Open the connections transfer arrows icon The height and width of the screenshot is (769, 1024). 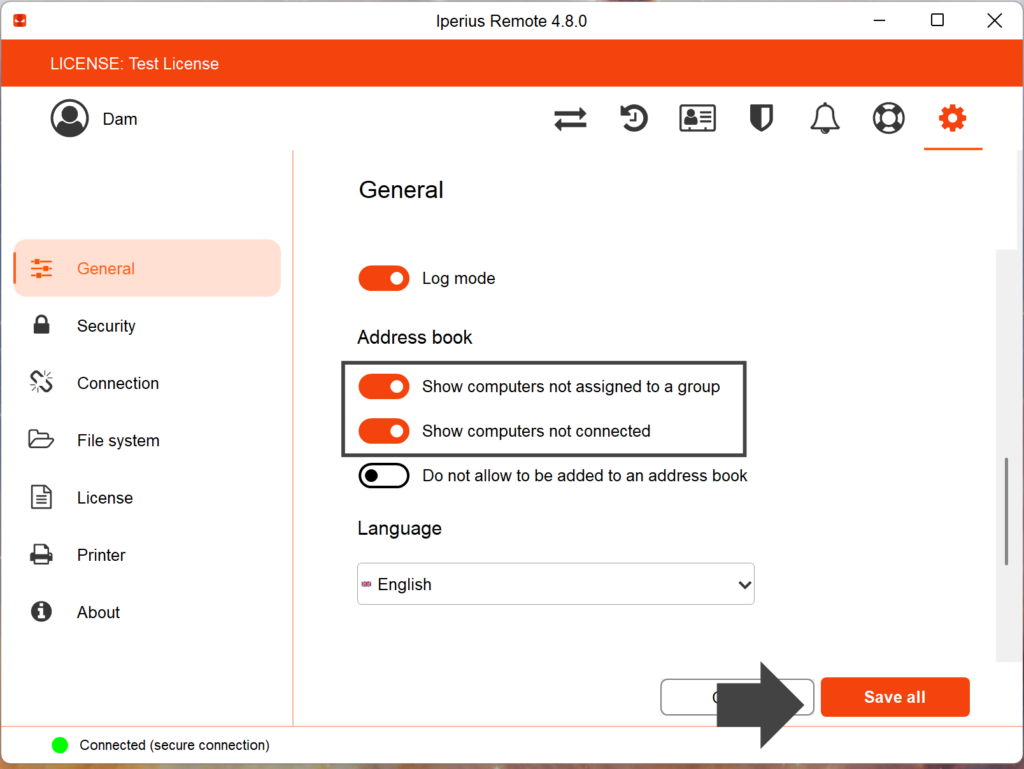[x=570, y=119]
